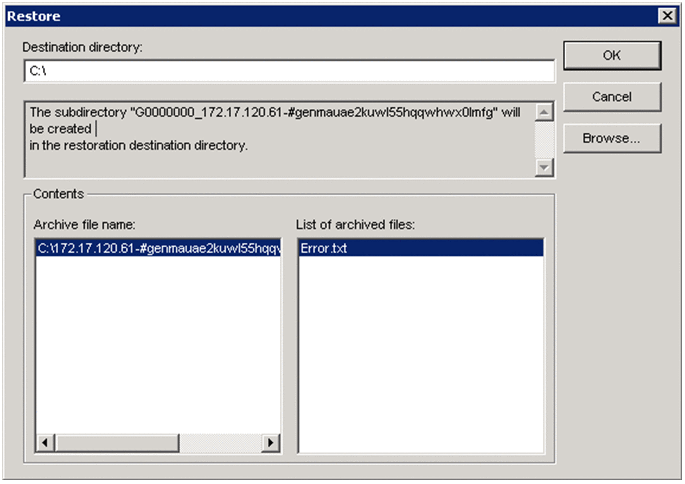Select Error.txt in archived files list
Screen dimensions: 685x484
(x=421, y=248)
